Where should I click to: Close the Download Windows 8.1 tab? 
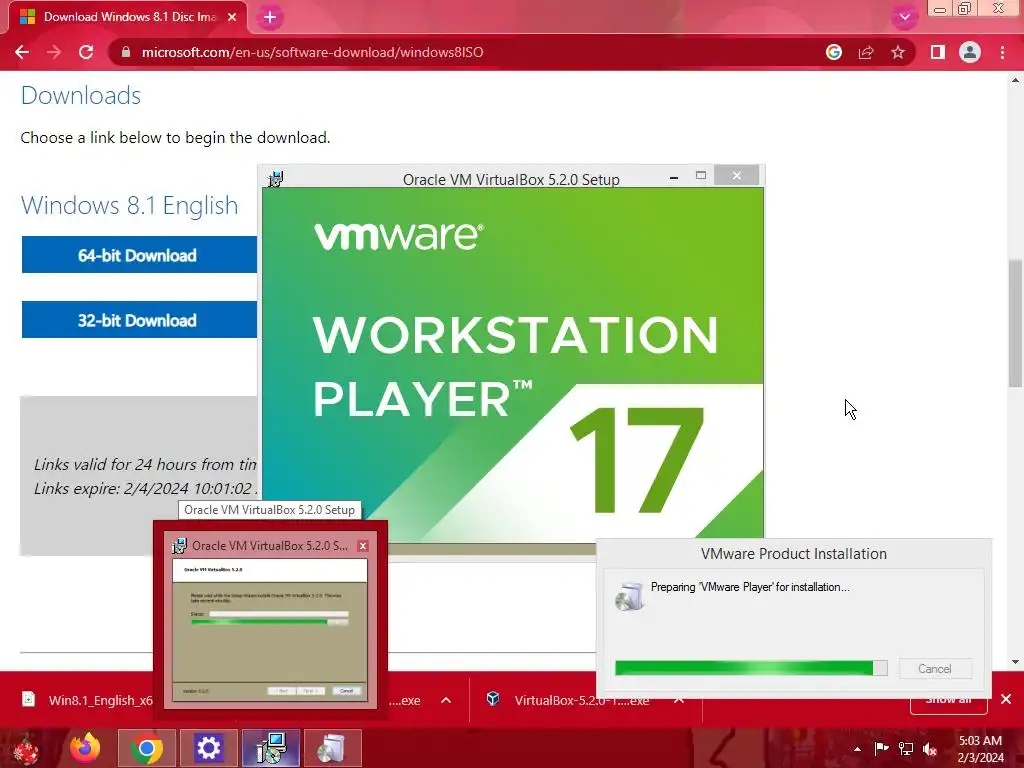[x=232, y=18]
